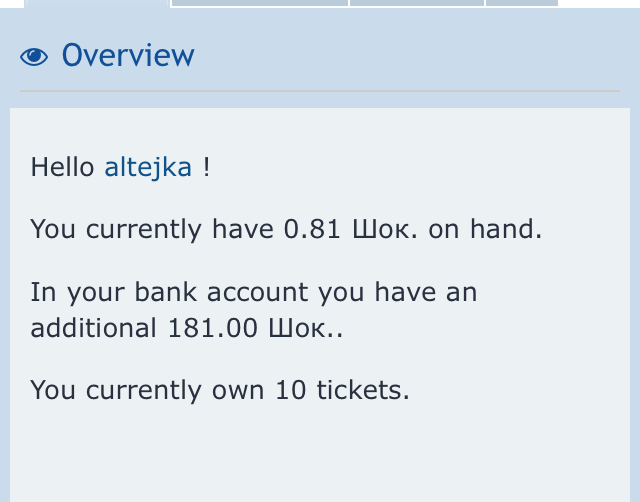Click the word "tickets"
The image size is (640, 502).
(363, 389)
